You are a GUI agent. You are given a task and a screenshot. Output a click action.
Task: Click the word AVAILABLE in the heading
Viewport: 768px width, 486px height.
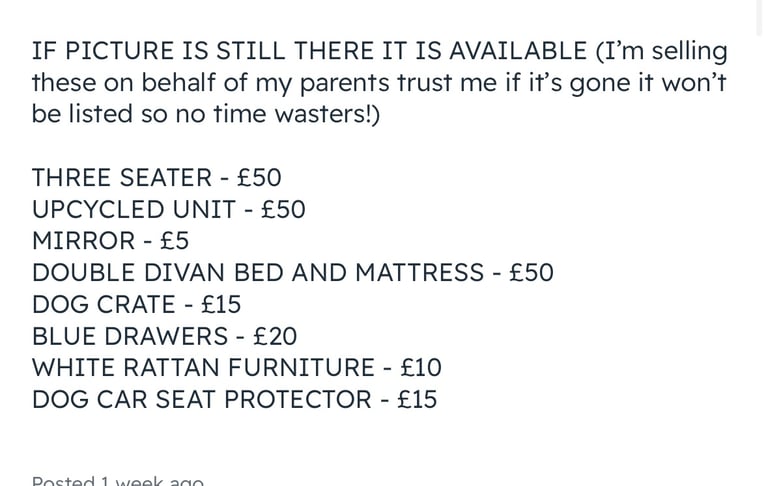518,51
